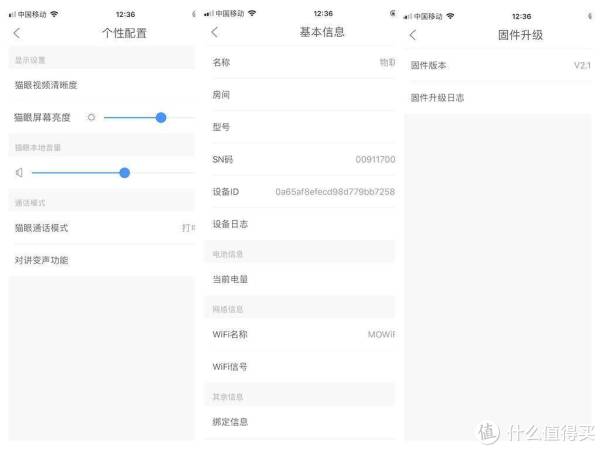Tap the SN码 row
This screenshot has height=450, width=600.
click(300, 159)
